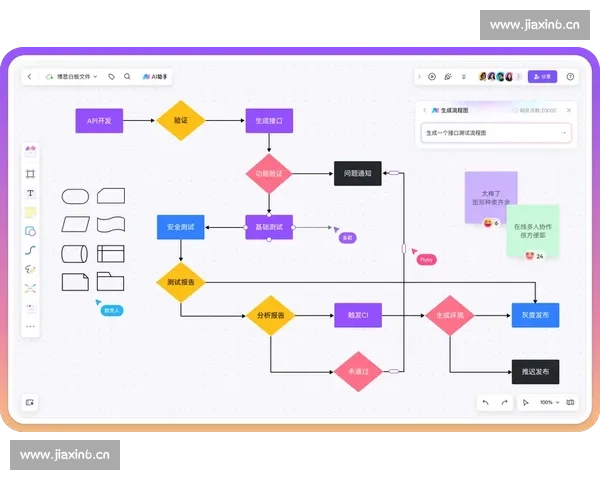Start presentation with the play icon
600x480 pixels.
(432, 76)
